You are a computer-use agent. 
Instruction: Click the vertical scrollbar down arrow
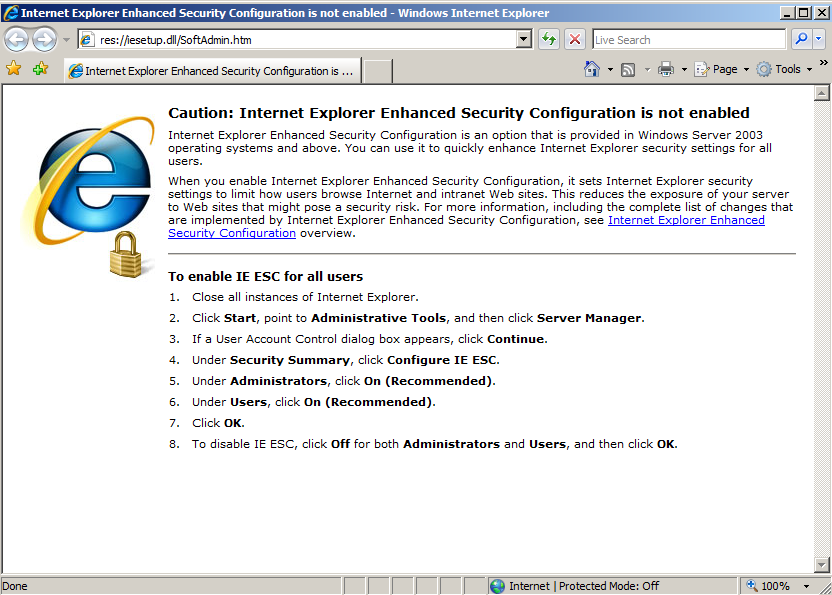click(822, 565)
